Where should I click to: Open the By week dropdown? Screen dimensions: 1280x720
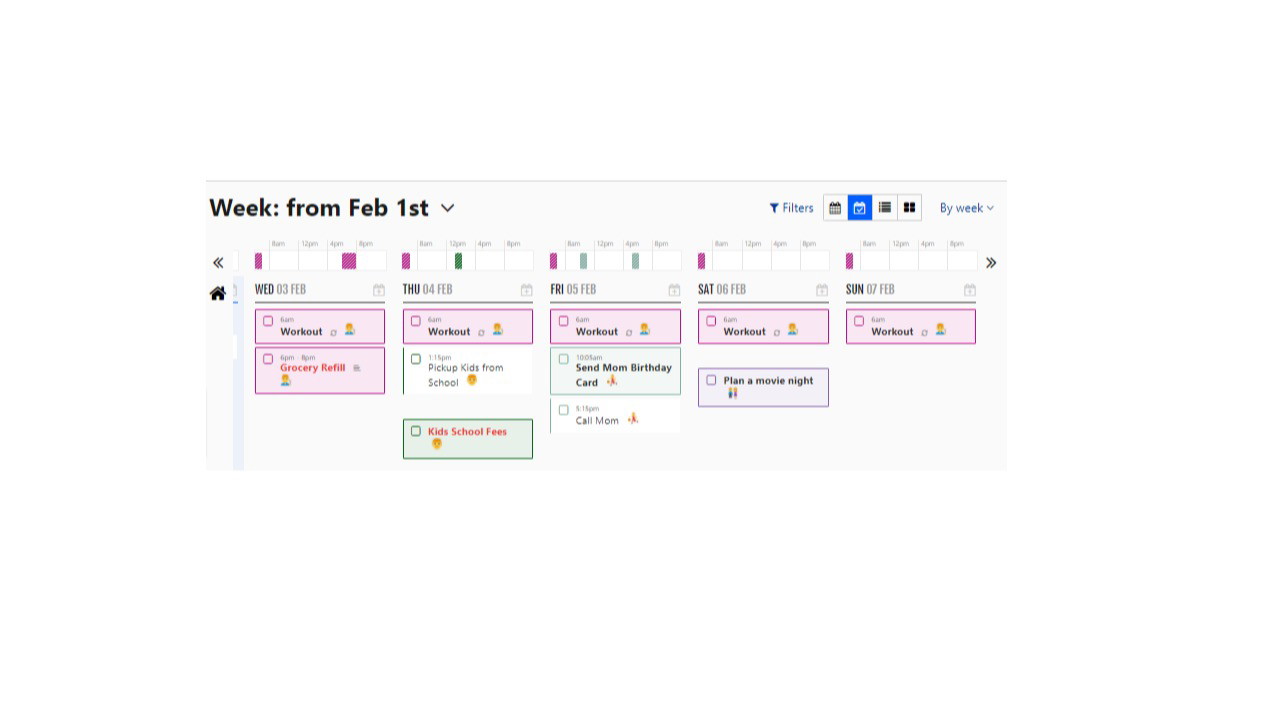tap(966, 208)
